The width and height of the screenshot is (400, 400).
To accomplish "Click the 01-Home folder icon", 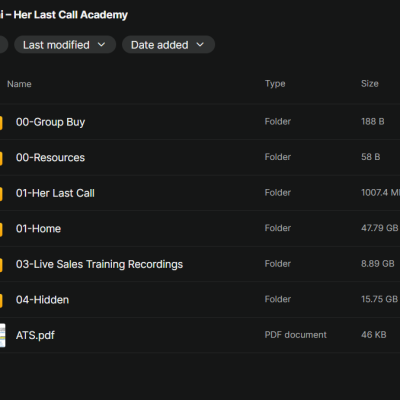I will coord(1,229).
